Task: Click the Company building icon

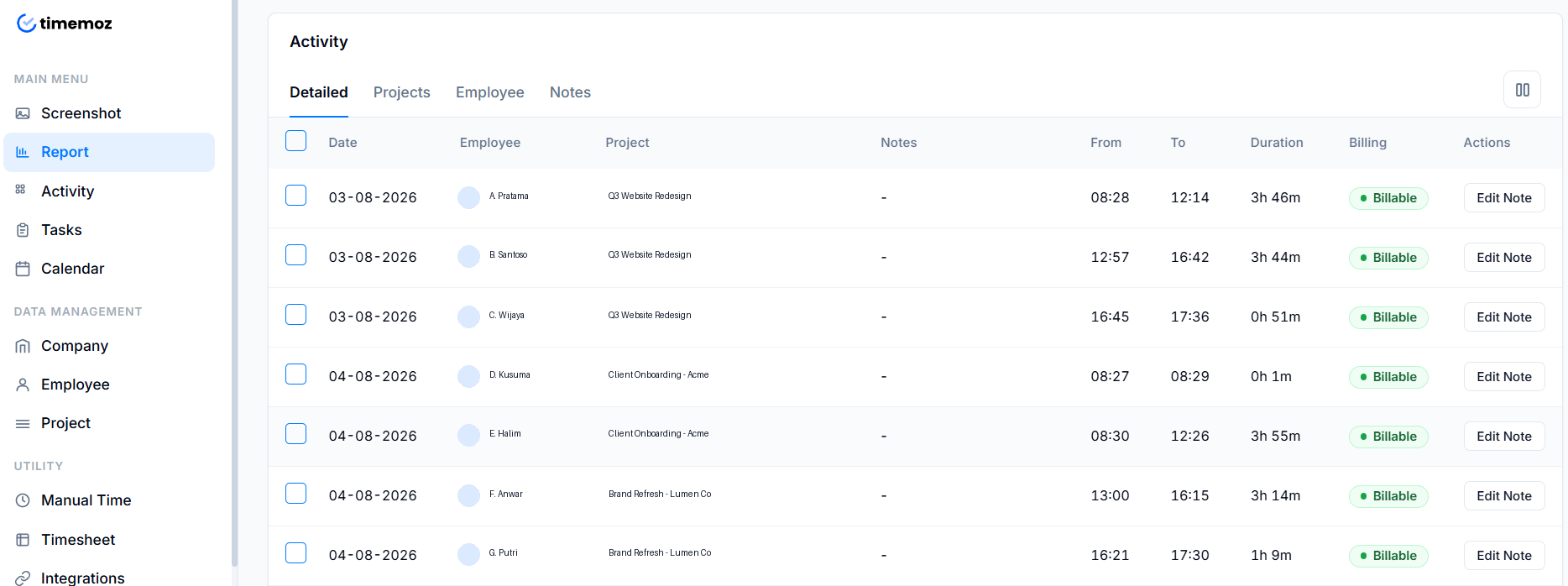Action: (x=23, y=346)
